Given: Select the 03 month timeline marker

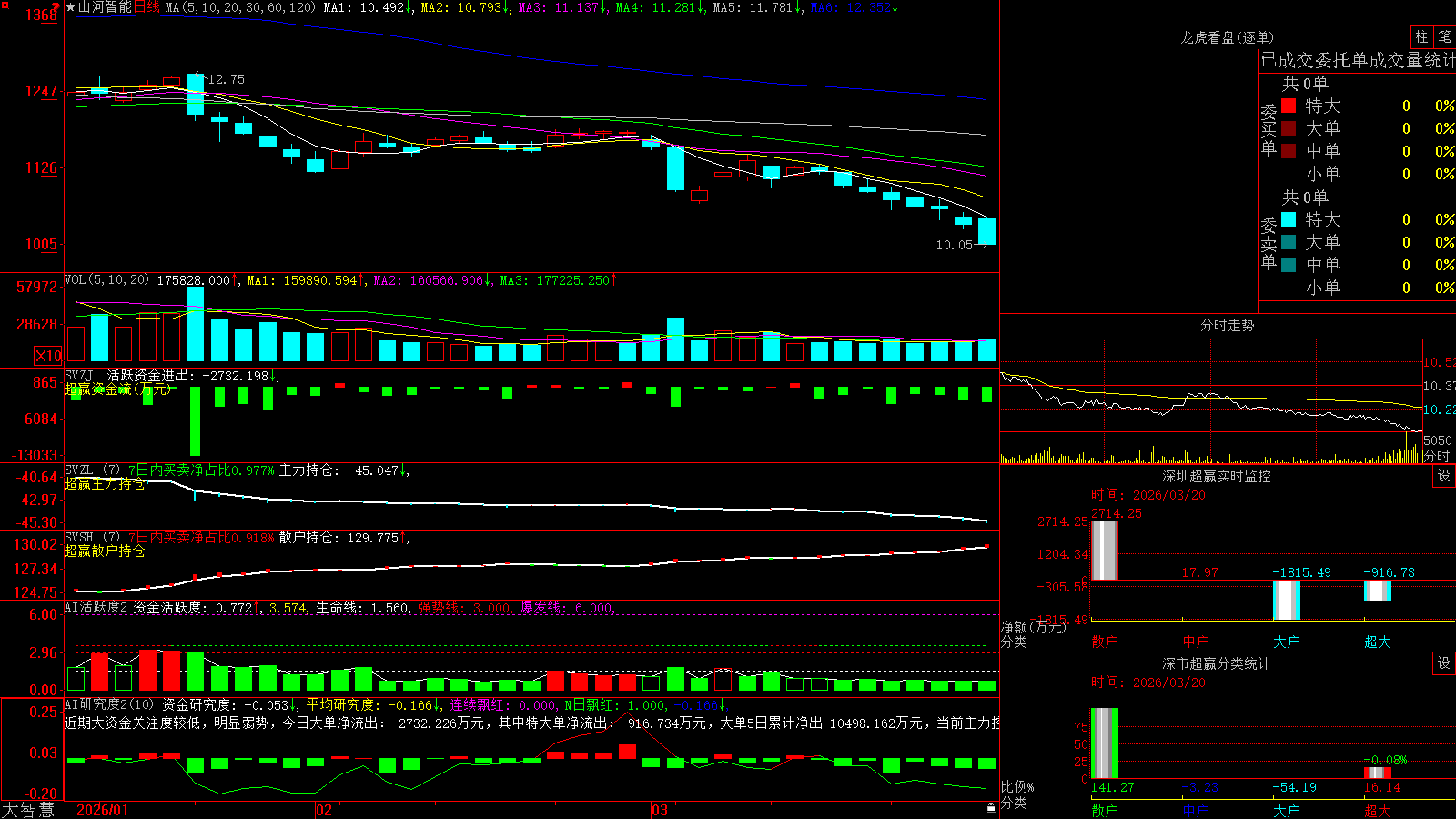Looking at the screenshot, I should 660,810.
